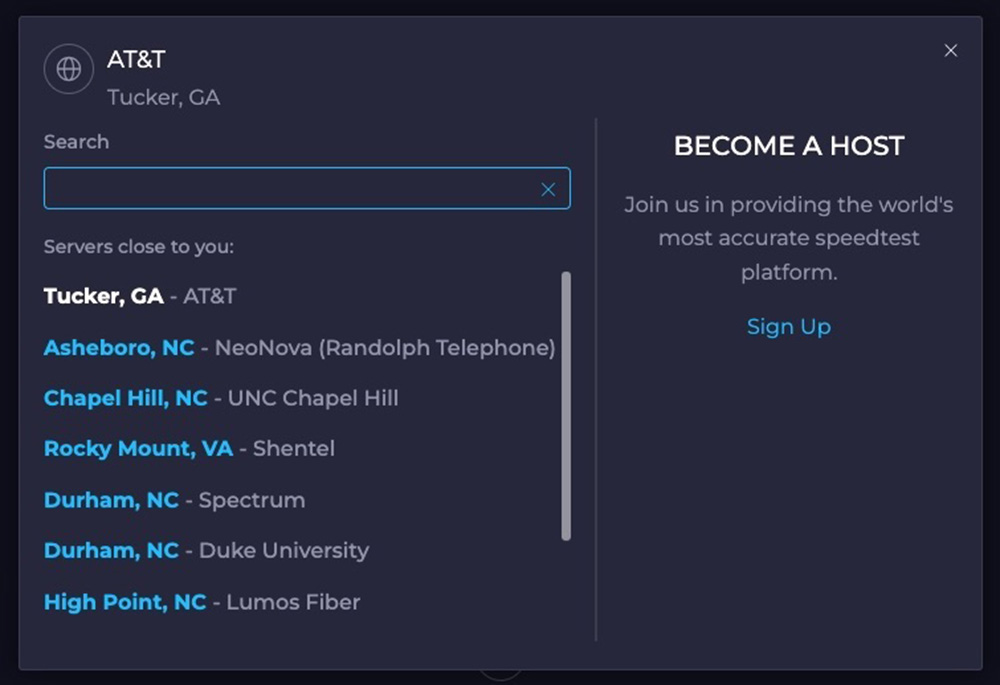
Task: Open the Sign Up link
Action: point(788,327)
